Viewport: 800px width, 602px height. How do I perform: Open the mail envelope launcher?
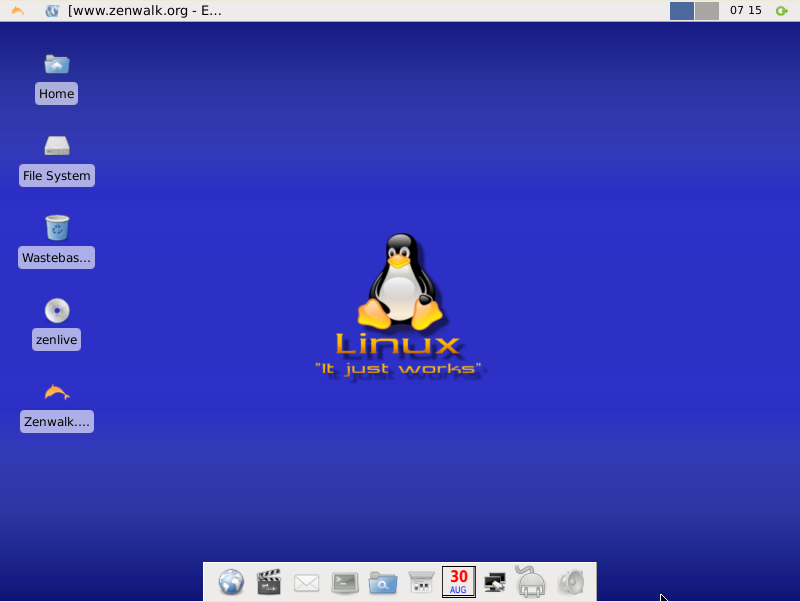pyautogui.click(x=307, y=583)
